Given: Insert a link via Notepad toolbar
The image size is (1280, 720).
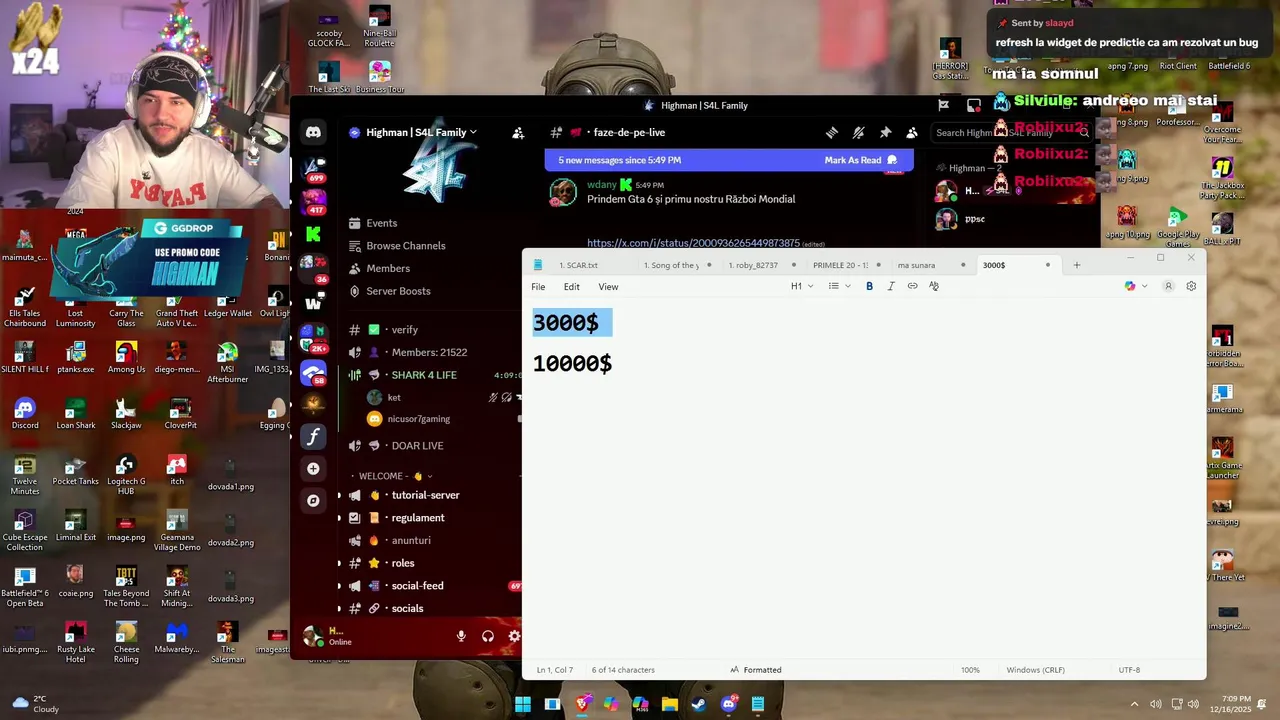Looking at the screenshot, I should point(912,286).
